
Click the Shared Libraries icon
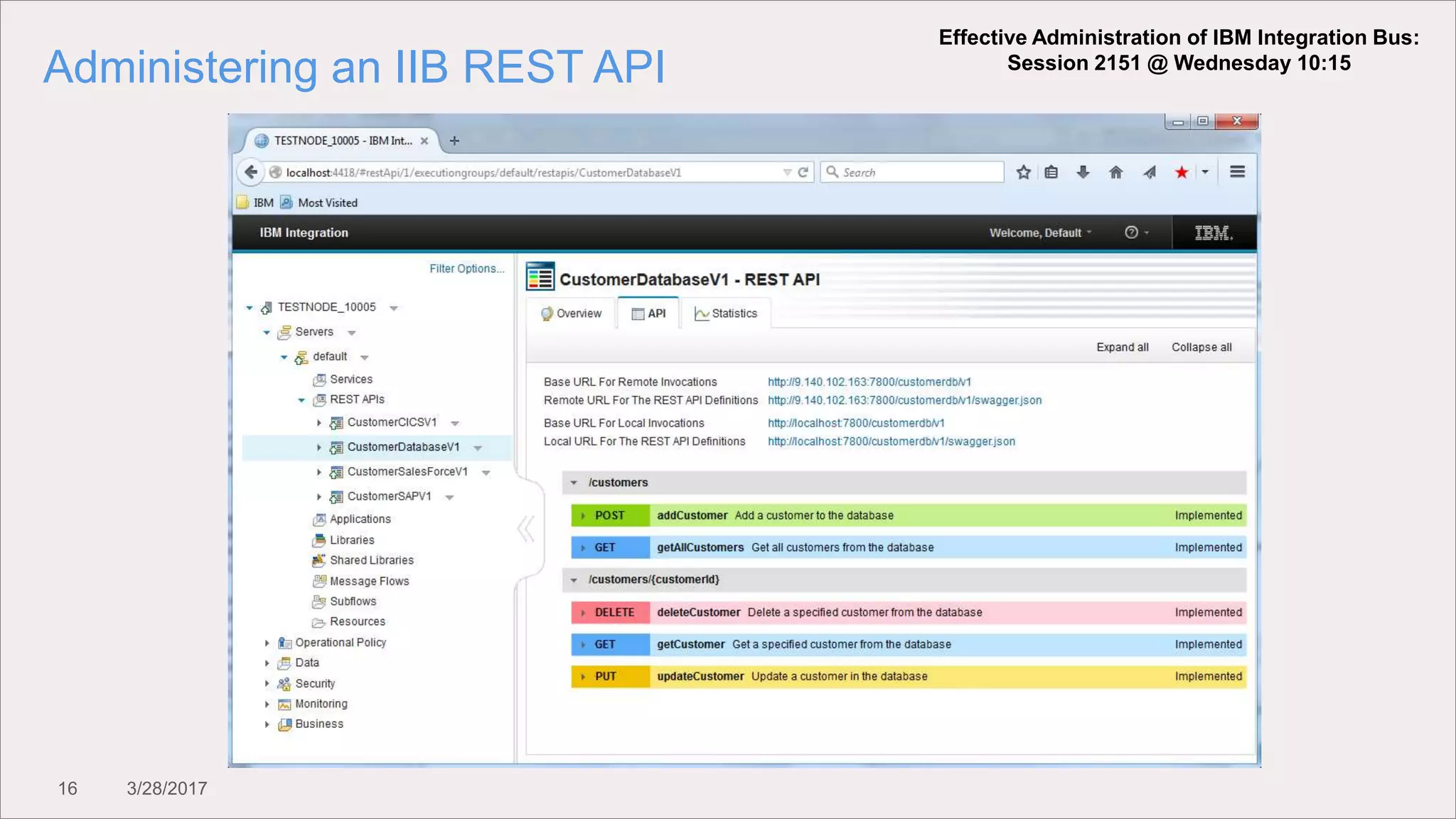[x=319, y=560]
